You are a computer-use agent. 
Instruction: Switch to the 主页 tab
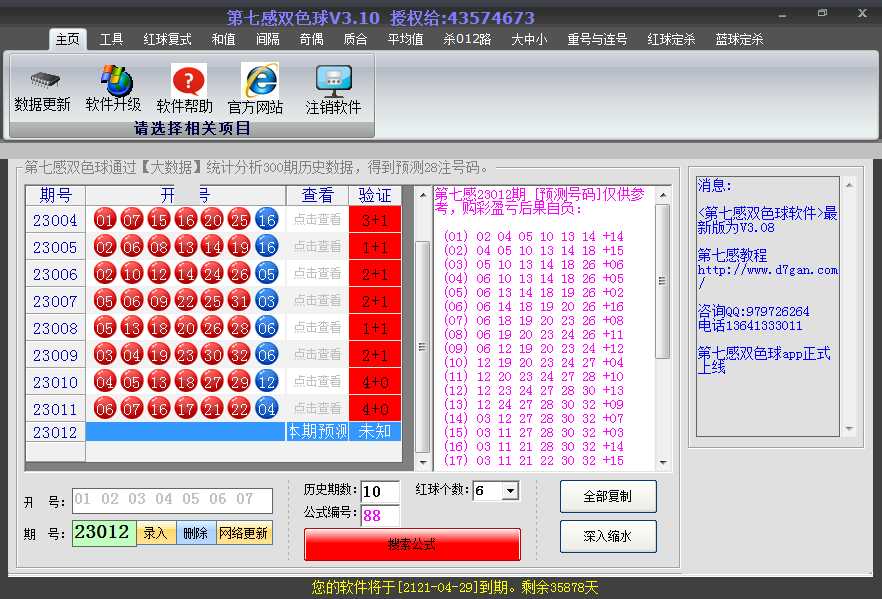pyautogui.click(x=68, y=39)
